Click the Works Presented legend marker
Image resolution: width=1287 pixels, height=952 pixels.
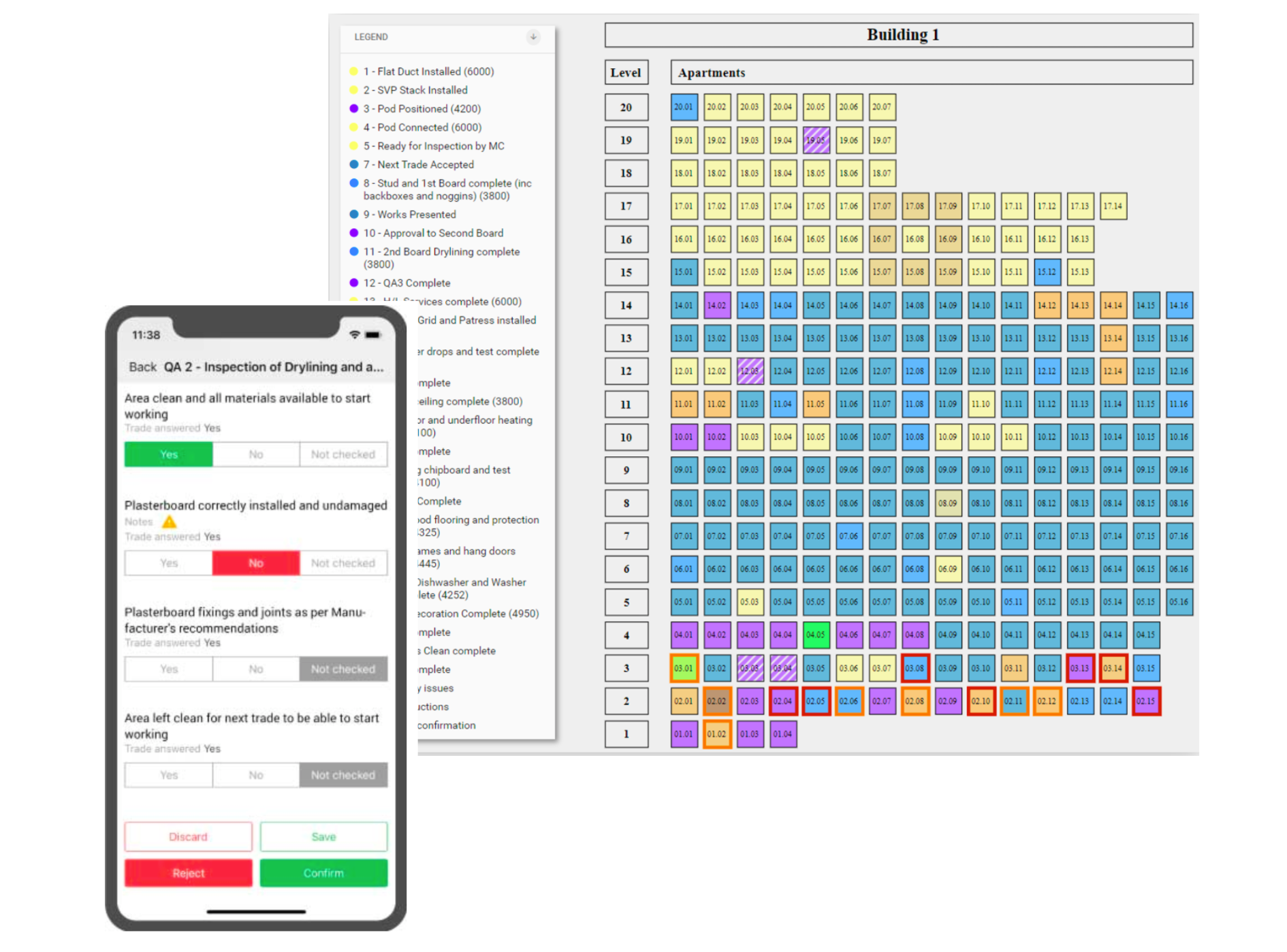point(353,215)
